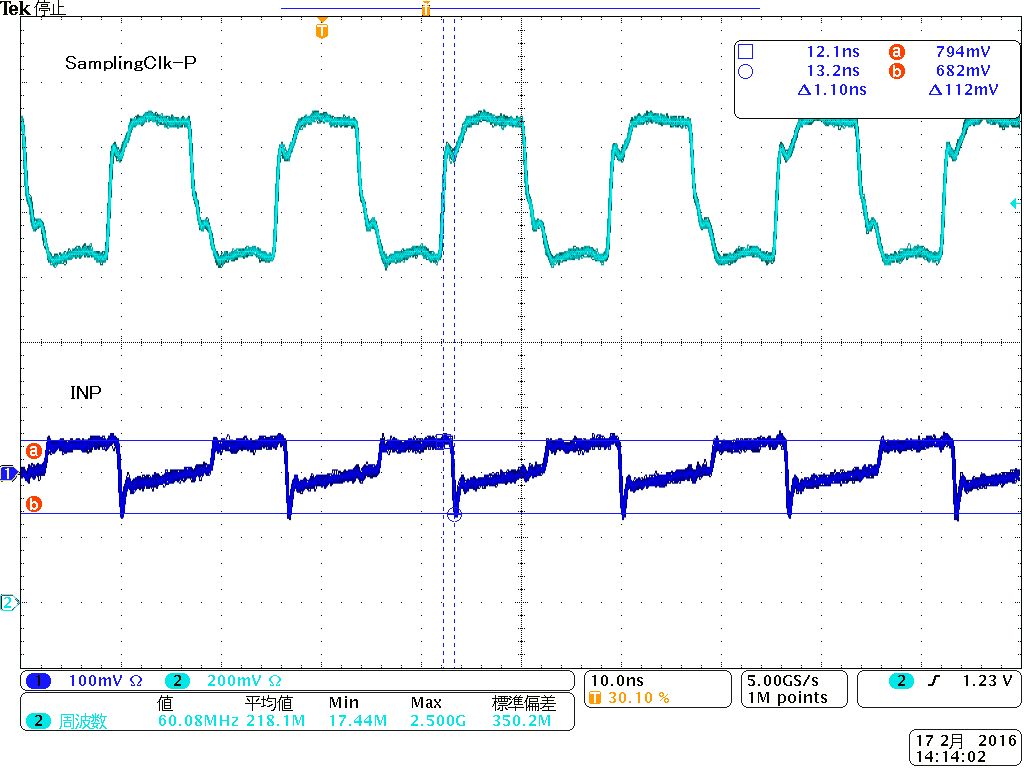Select the 'Tek 停止' status label

30,9
